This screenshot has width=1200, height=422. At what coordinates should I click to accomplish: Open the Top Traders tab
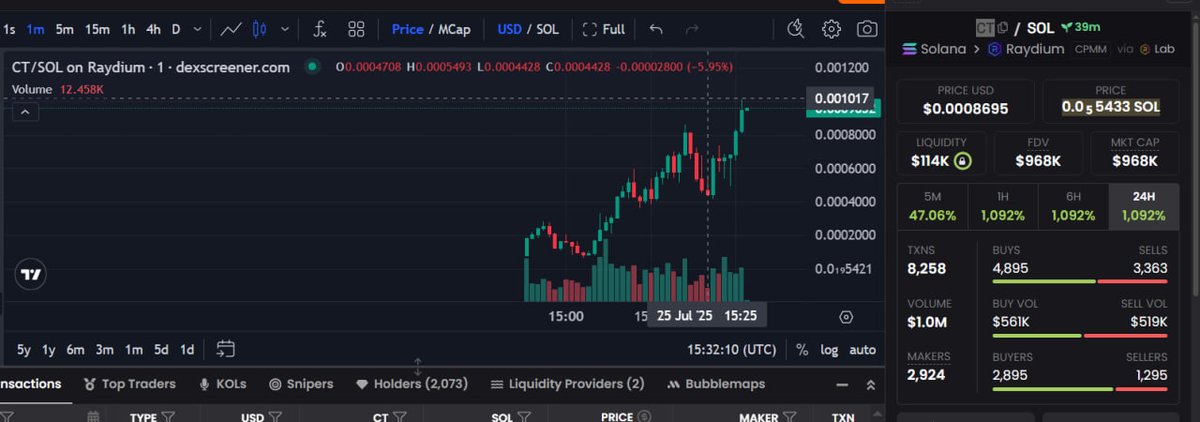130,384
